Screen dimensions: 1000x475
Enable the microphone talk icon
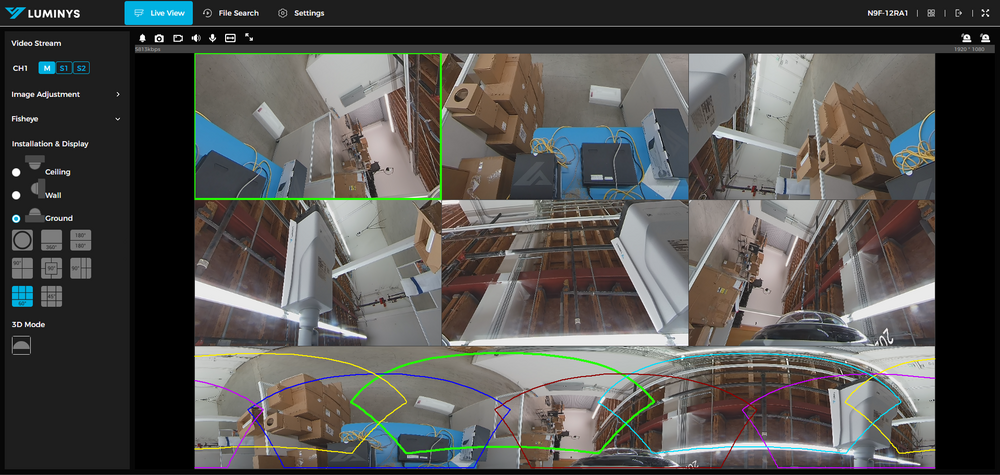point(212,38)
